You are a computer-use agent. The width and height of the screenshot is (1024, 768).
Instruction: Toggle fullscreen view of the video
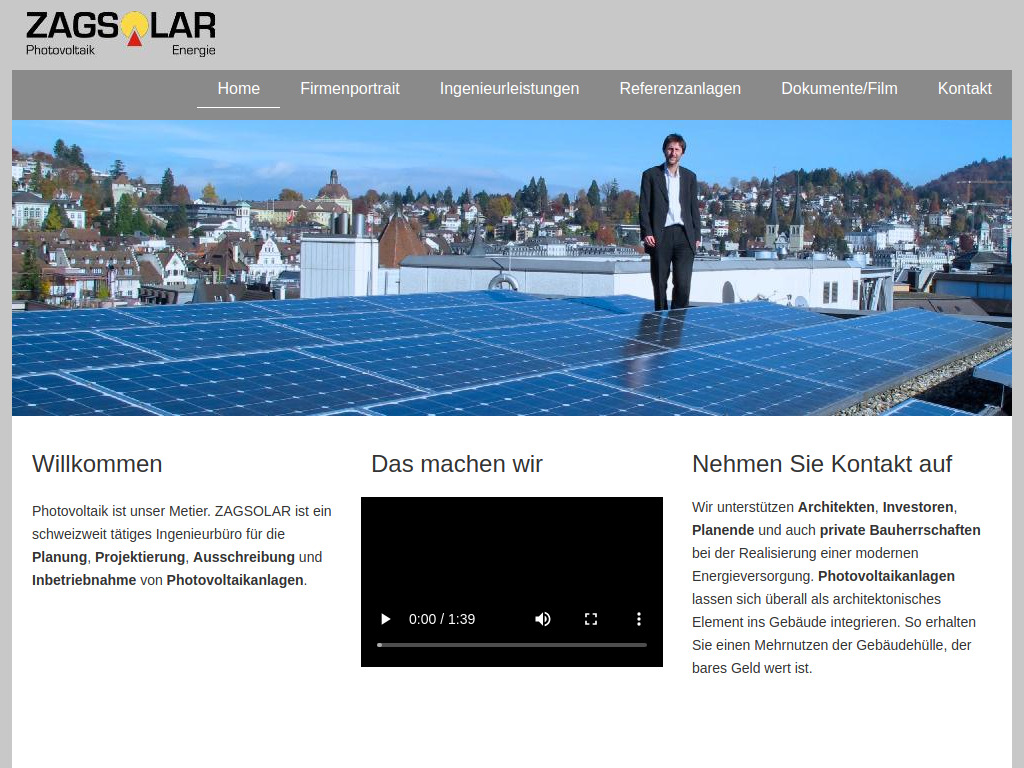tap(591, 619)
